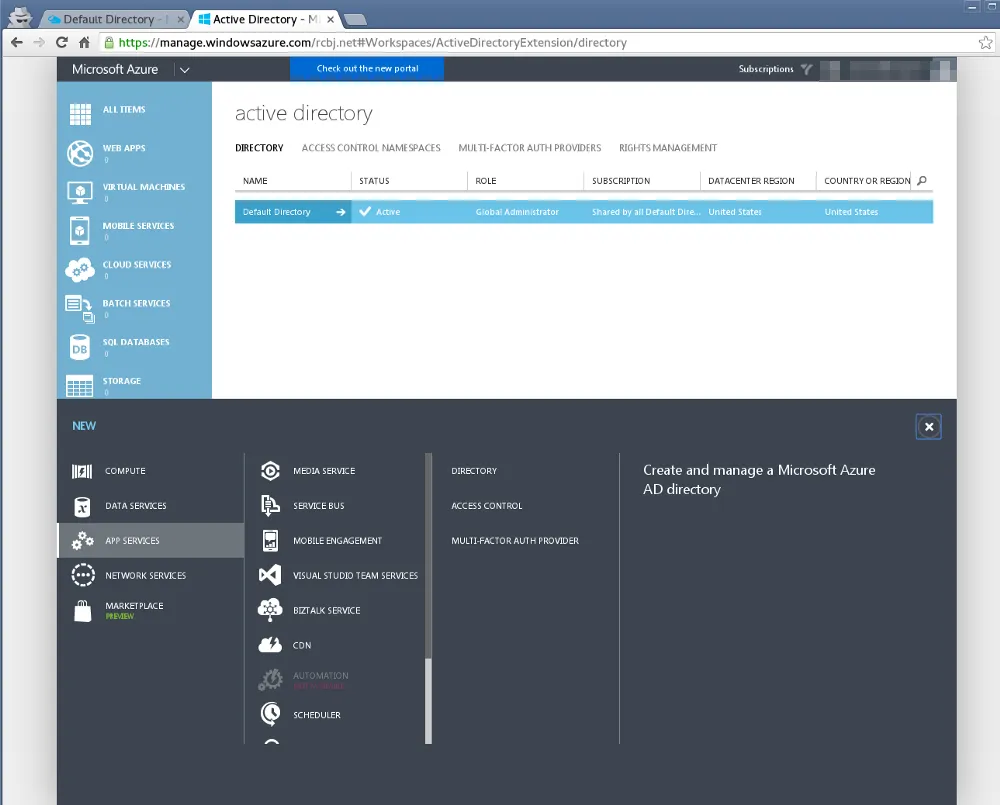1000x805 pixels.
Task: Close the Default Directory browser tab
Action: click(x=180, y=20)
